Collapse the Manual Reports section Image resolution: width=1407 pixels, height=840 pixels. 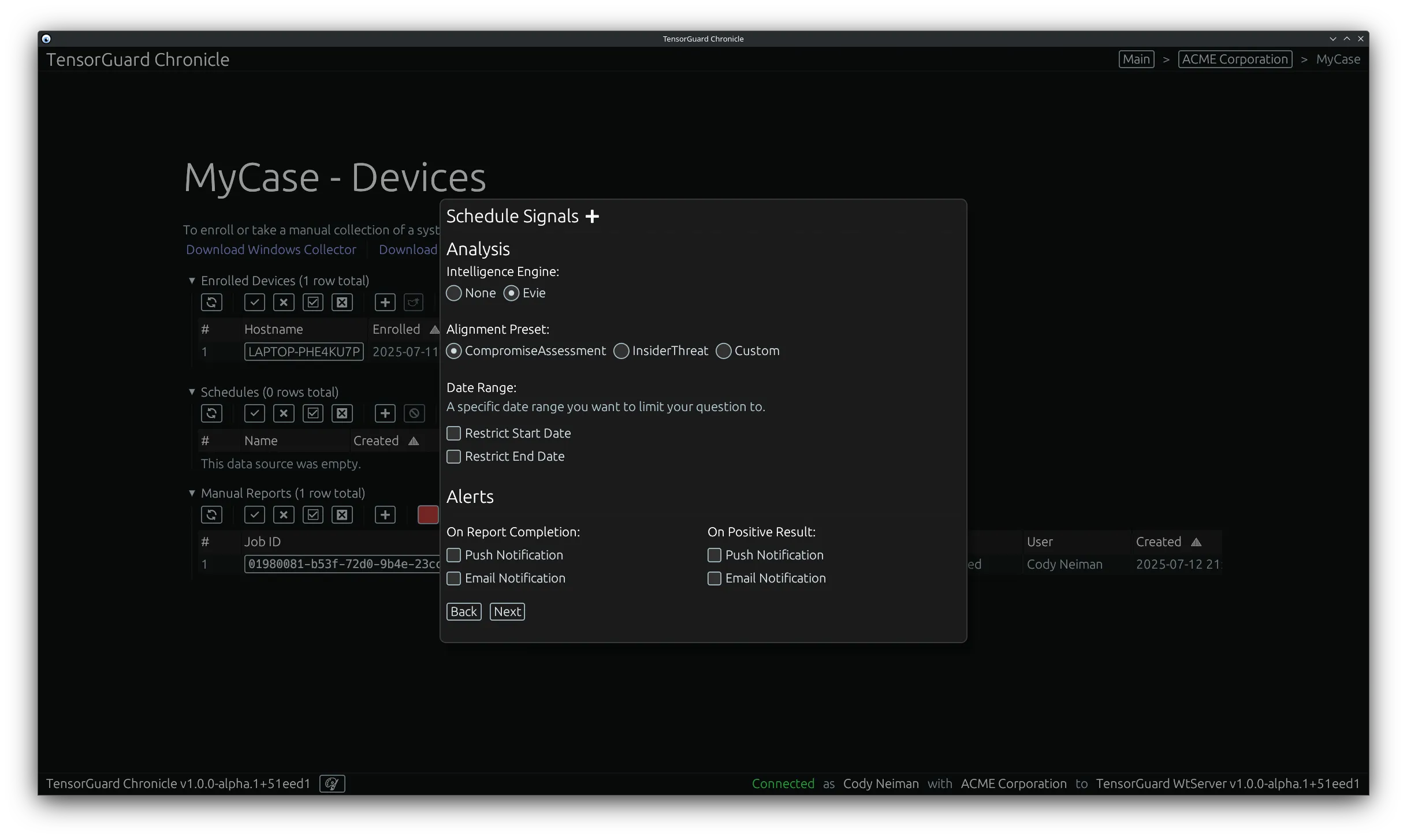(192, 493)
